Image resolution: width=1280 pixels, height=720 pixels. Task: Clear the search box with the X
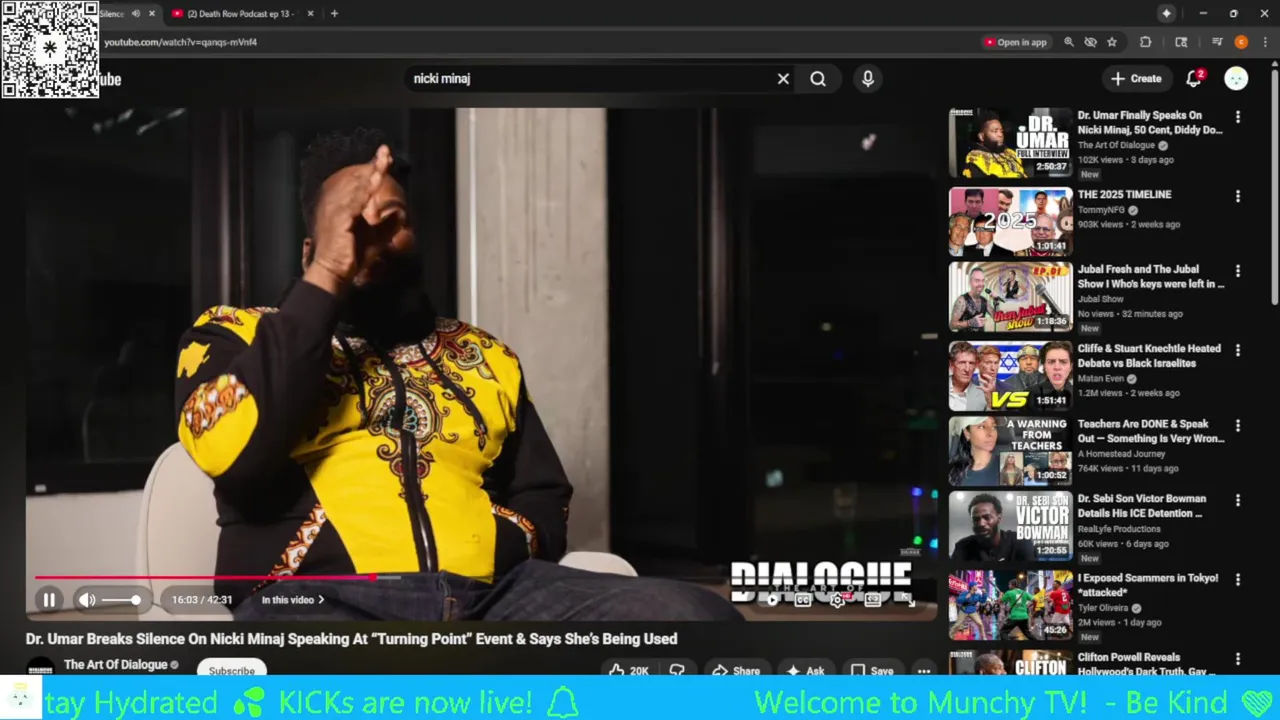point(783,78)
